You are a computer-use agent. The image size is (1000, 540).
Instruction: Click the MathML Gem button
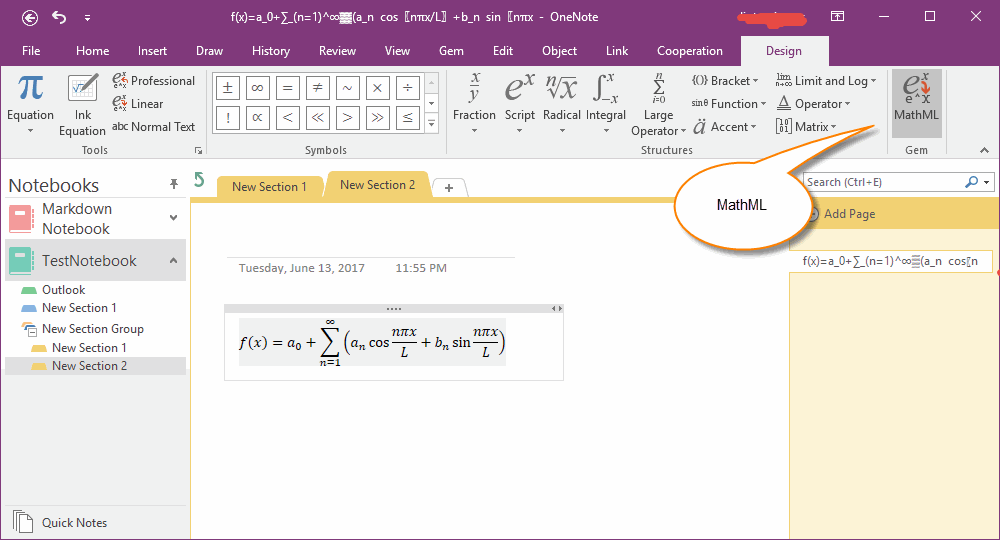(x=916, y=103)
